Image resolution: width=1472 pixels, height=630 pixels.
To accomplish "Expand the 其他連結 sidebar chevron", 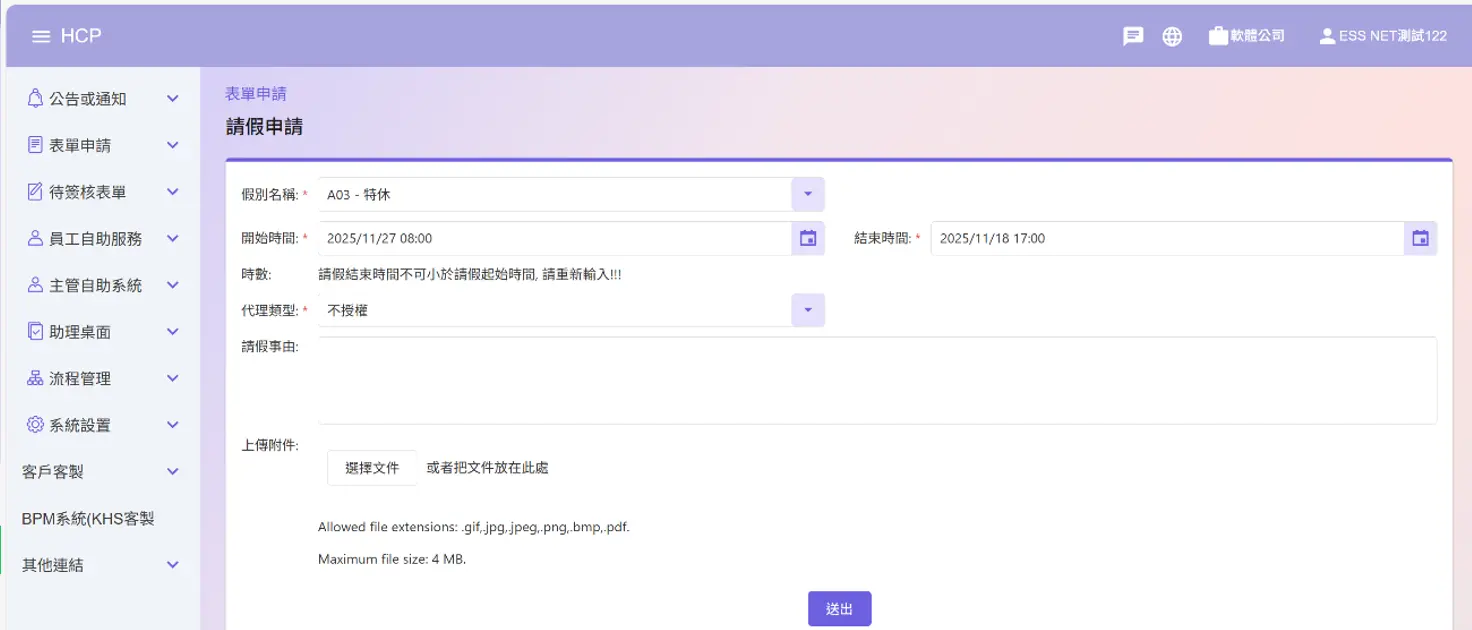I will (172, 565).
